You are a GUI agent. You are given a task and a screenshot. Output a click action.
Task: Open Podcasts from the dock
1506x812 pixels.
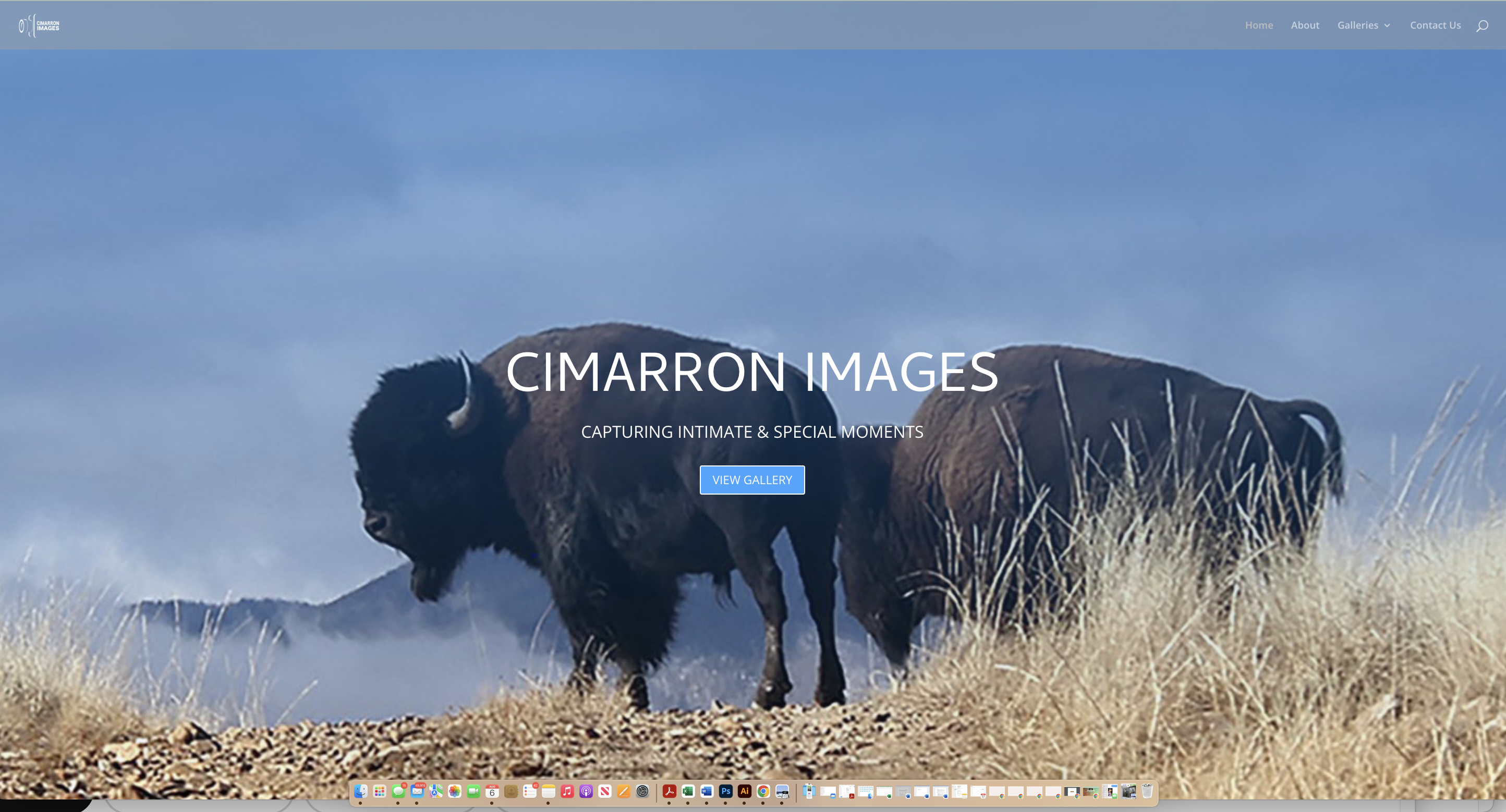point(586,791)
